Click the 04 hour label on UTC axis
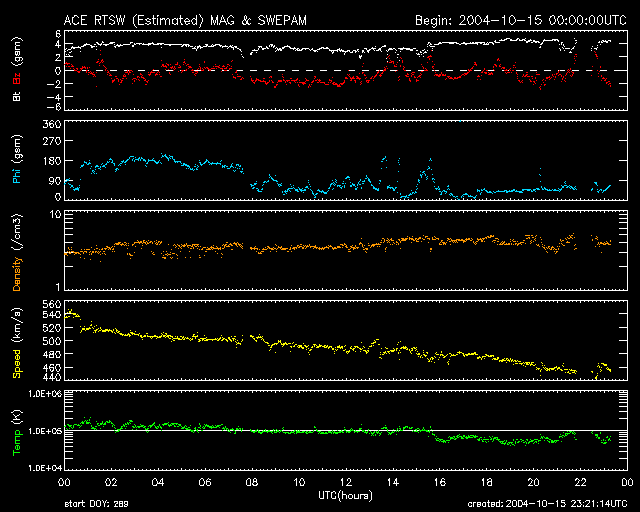 158,483
